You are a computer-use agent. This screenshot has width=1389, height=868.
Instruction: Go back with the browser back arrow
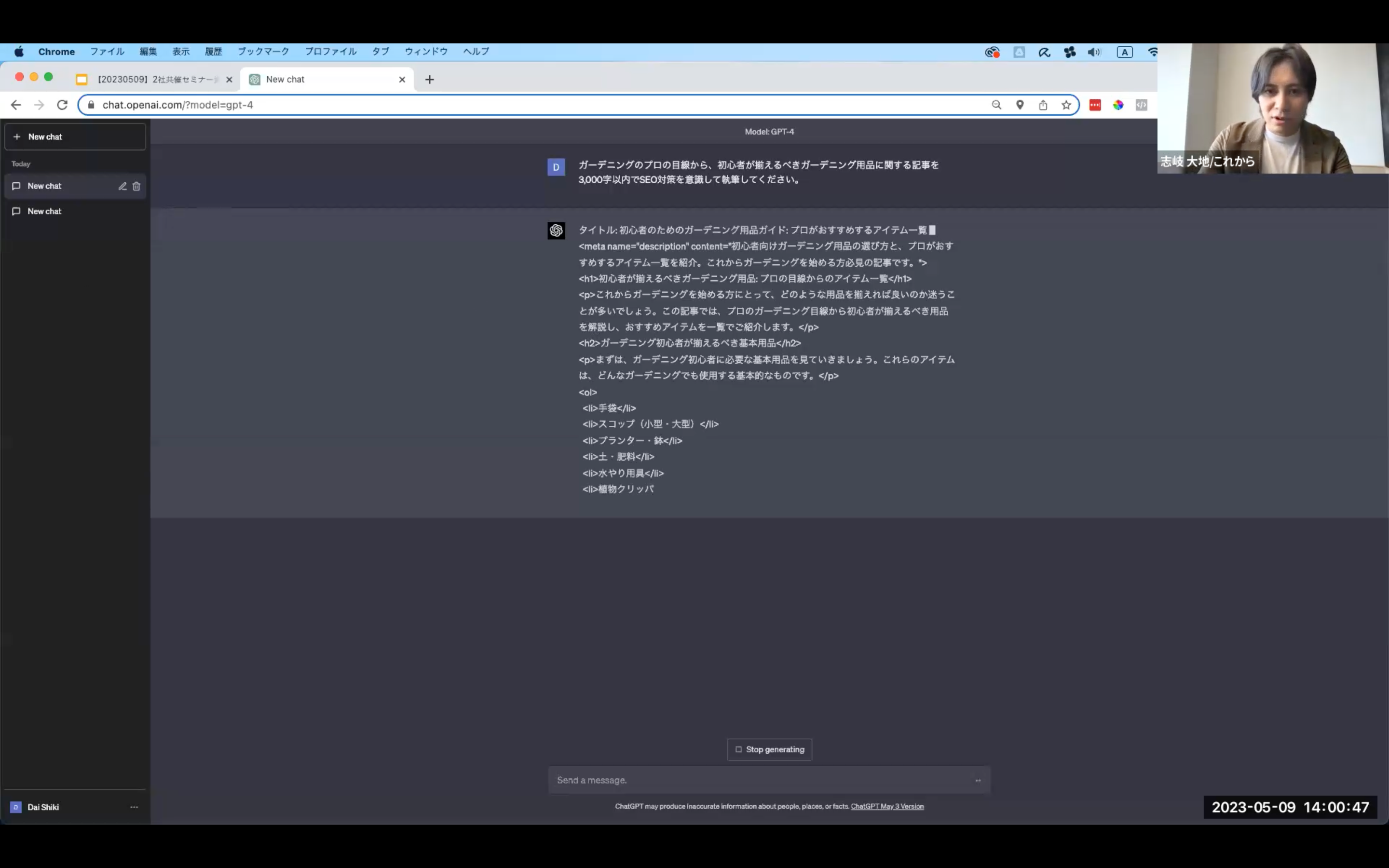click(x=16, y=105)
